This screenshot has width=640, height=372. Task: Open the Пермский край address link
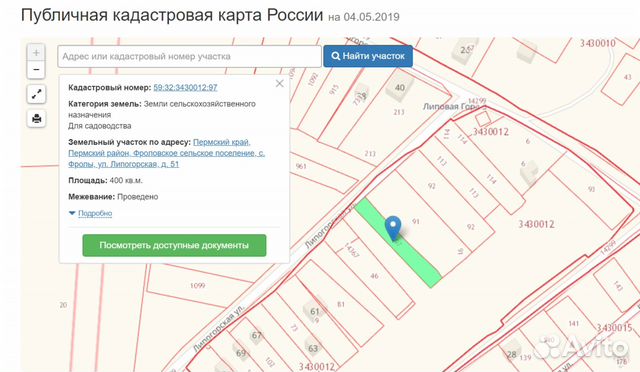[222, 142]
